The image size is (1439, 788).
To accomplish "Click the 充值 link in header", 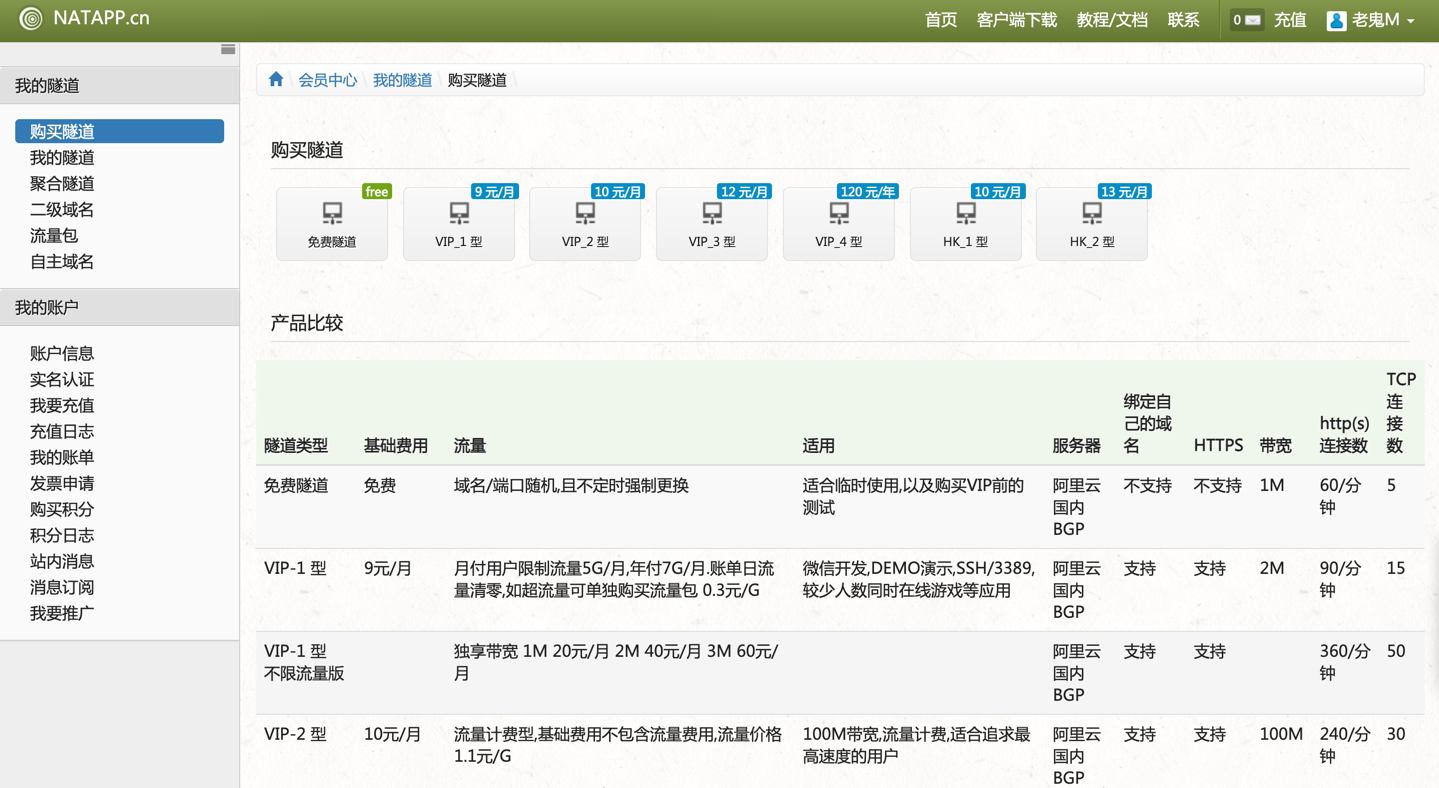I will click(1290, 20).
